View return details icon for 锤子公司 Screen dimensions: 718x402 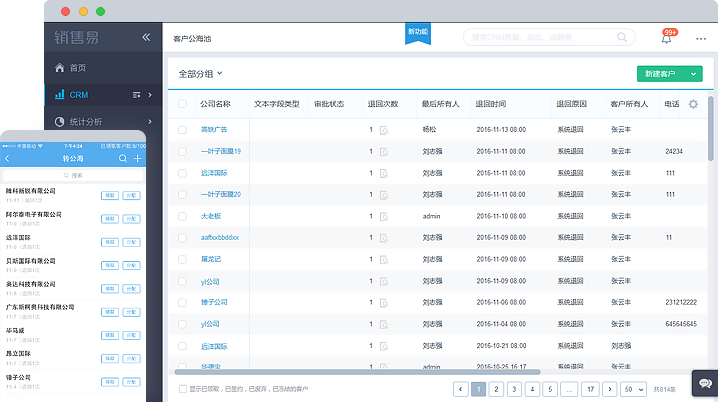click(384, 303)
